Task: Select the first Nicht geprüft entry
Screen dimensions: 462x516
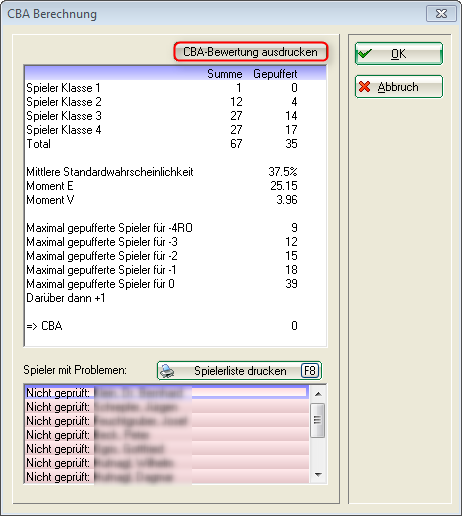Action: 167,393
